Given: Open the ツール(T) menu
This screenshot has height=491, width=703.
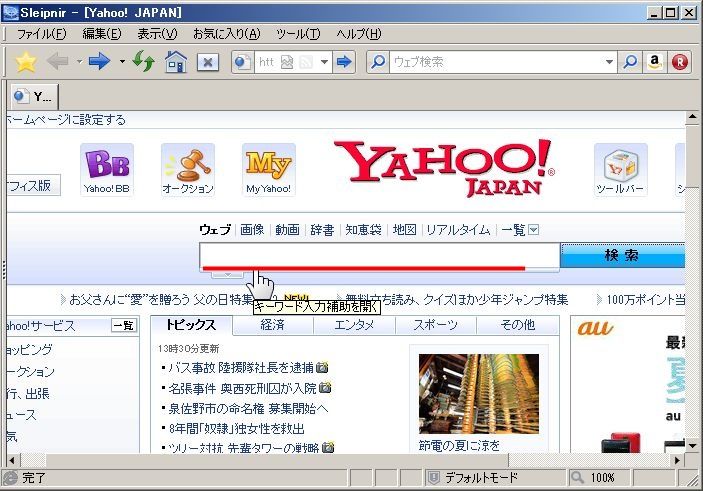Looking at the screenshot, I should click(298, 34).
